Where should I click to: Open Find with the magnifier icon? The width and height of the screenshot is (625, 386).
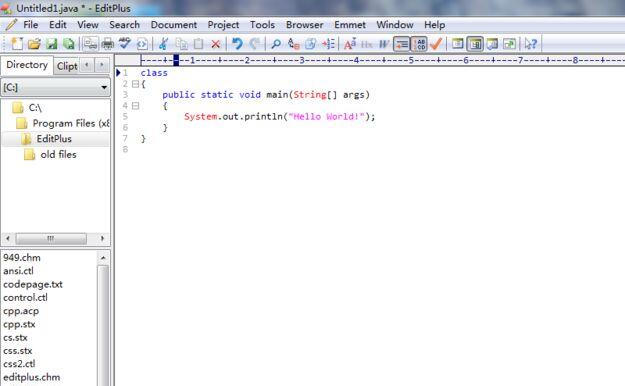pyautogui.click(x=275, y=43)
